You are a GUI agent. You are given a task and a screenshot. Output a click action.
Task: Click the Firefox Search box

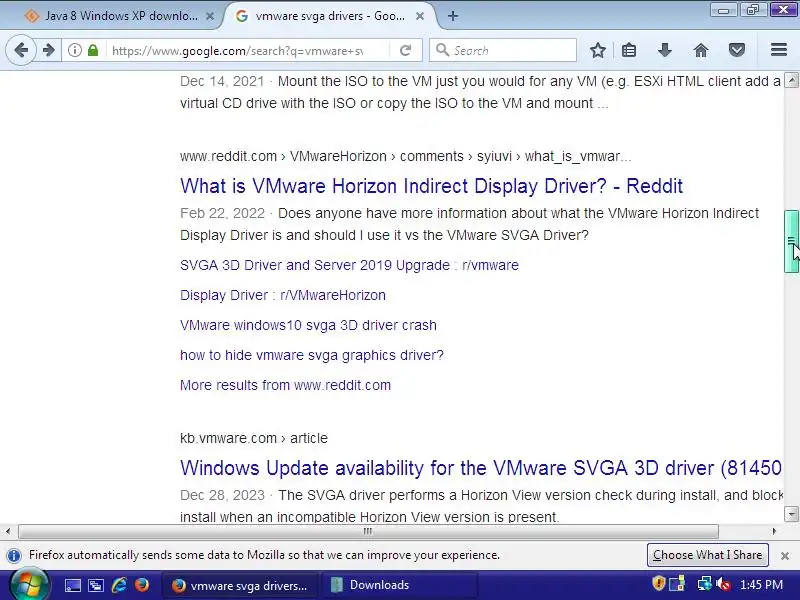503,51
